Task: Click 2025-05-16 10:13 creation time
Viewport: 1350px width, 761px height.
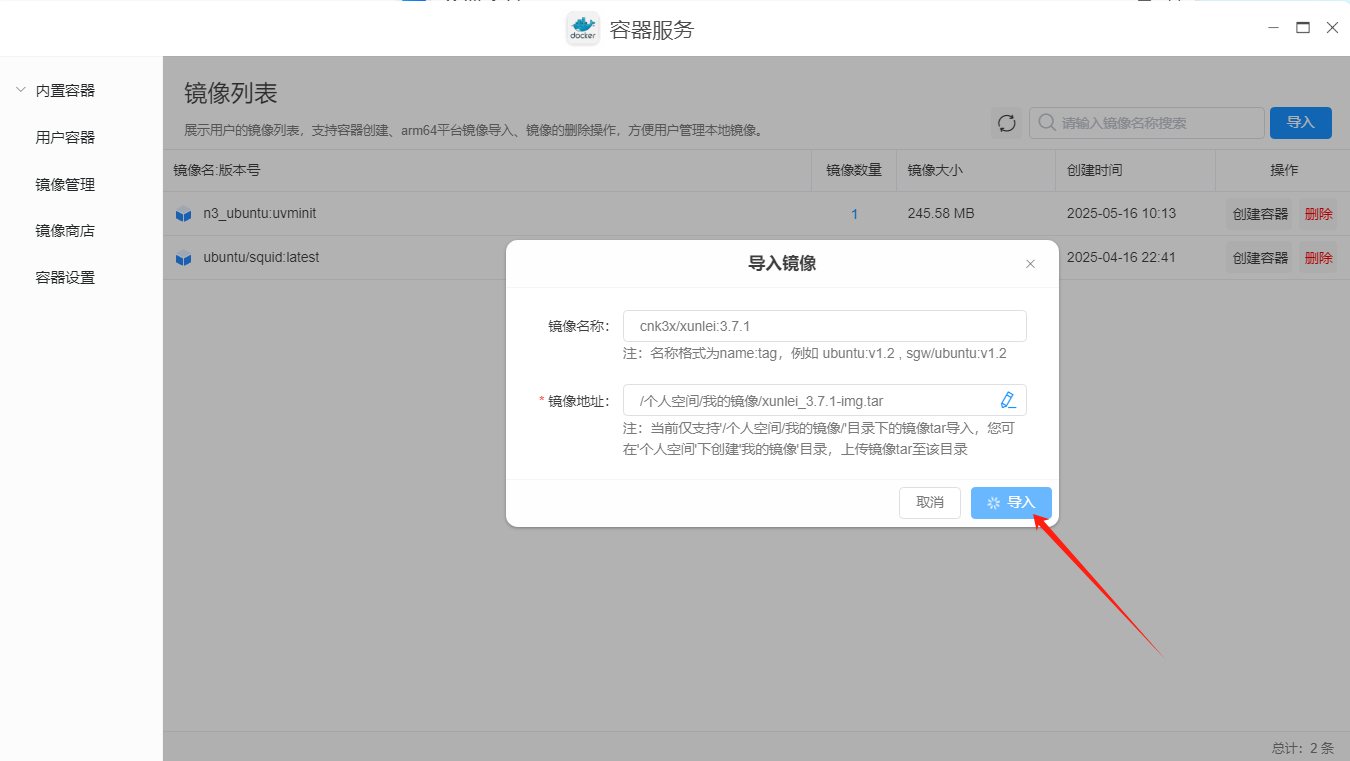Action: (x=1121, y=214)
